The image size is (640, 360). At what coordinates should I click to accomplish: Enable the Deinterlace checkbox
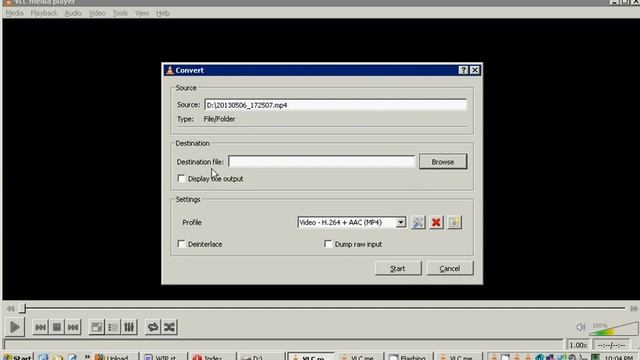click(x=181, y=244)
